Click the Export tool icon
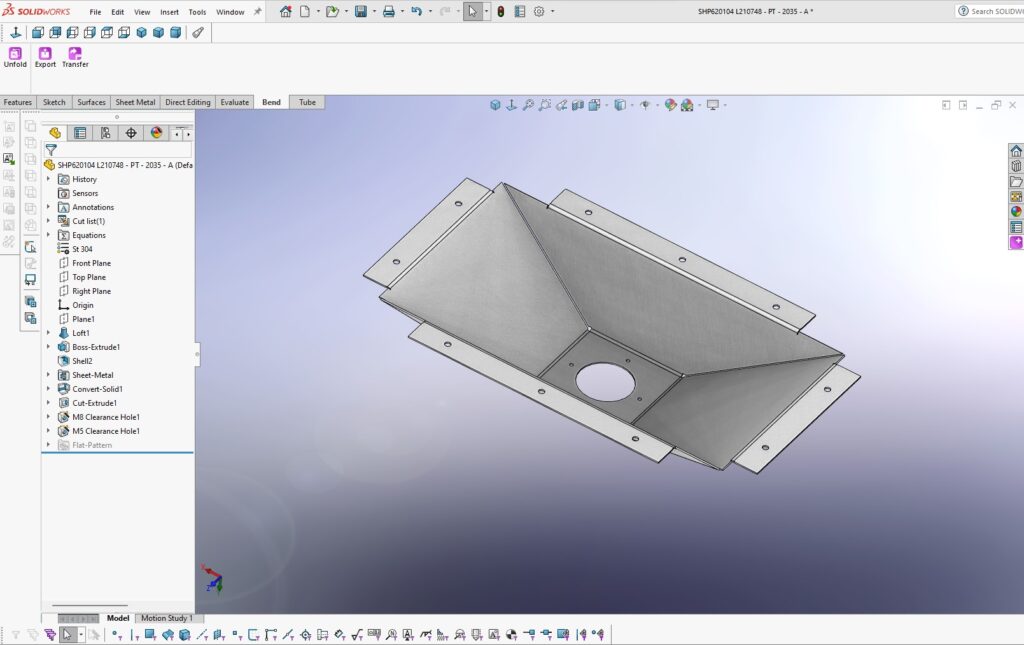1024x645 pixels. [45, 54]
